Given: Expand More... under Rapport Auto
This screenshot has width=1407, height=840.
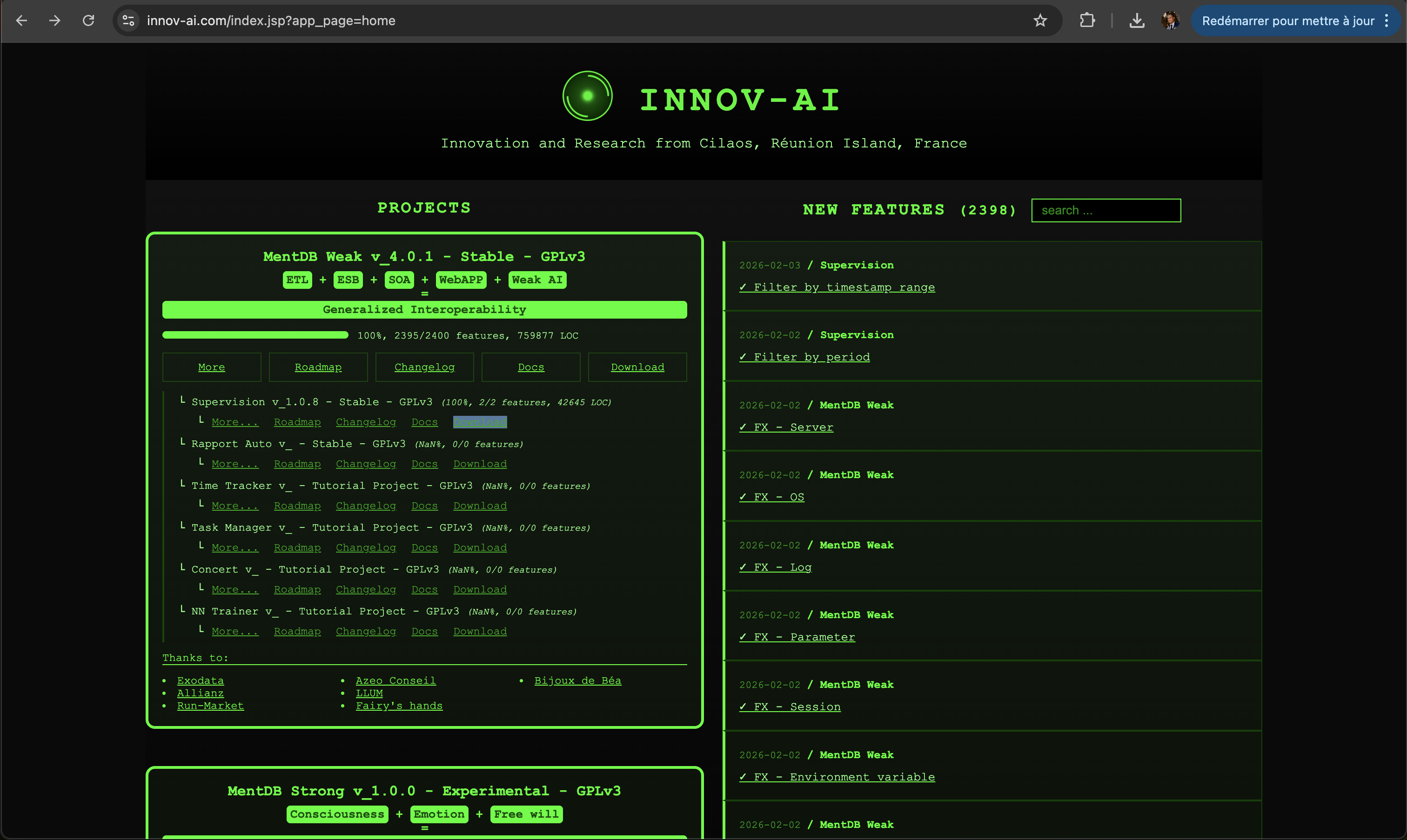Looking at the screenshot, I should (x=234, y=464).
